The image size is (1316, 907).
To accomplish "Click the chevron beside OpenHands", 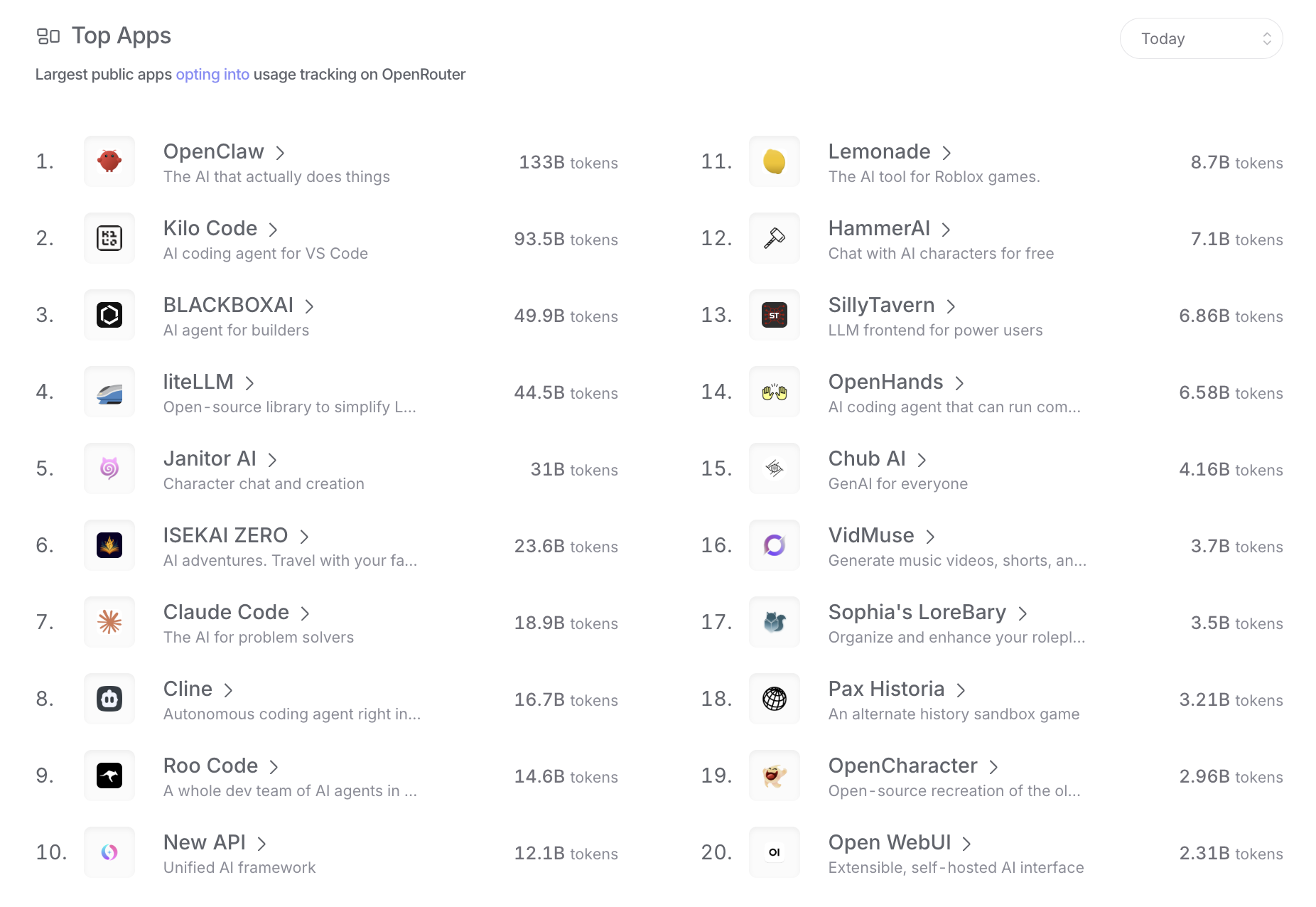I will (x=959, y=383).
